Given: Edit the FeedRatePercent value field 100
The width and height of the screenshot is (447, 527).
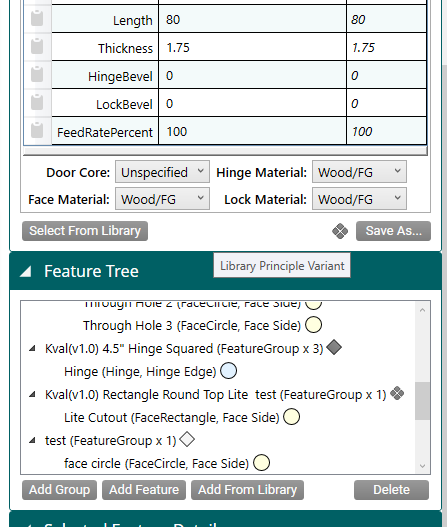Looking at the screenshot, I should 252,131.
